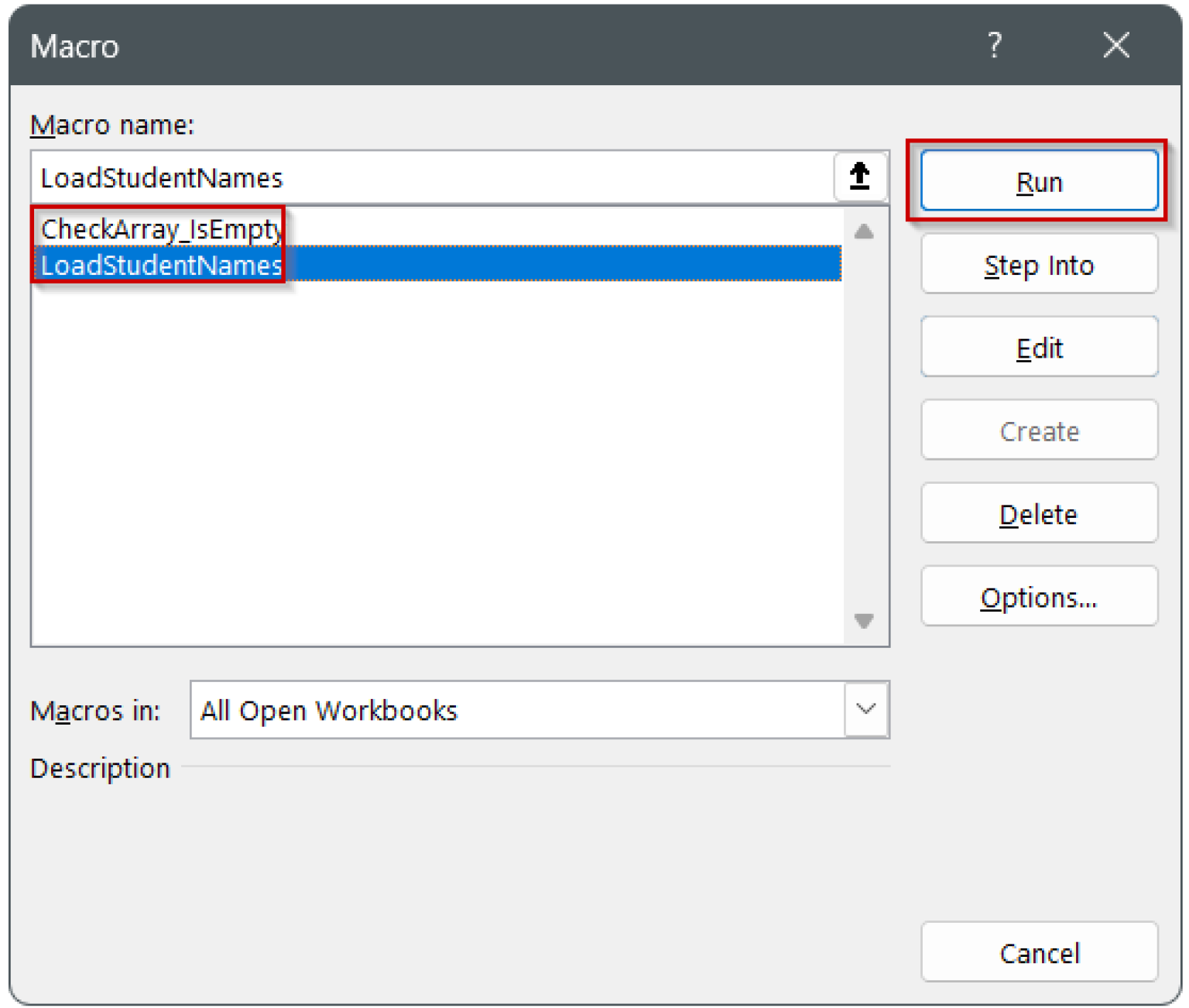Click inside the Macro name input field

click(387, 177)
